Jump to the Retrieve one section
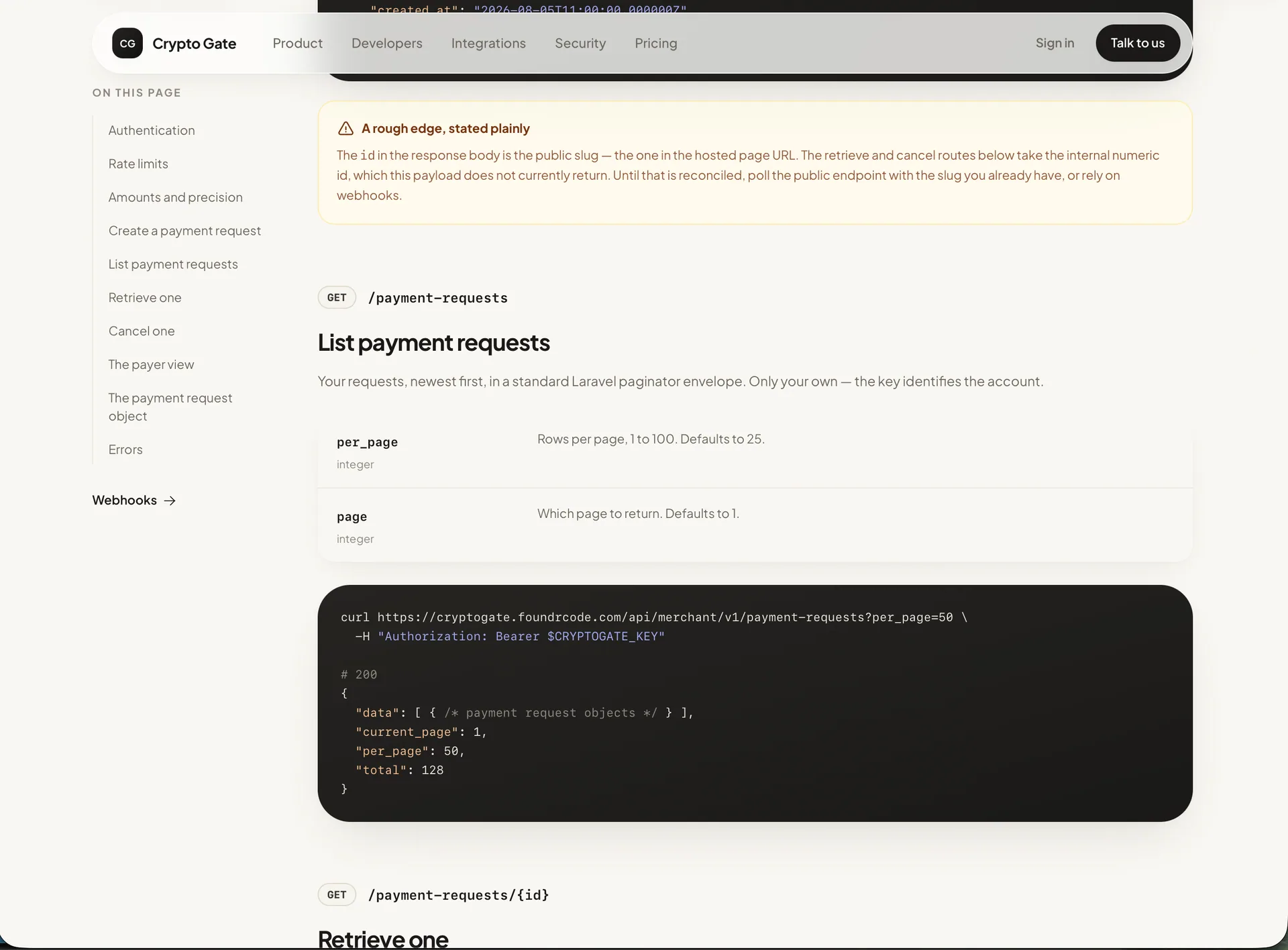This screenshot has height=950, width=1288. (145, 297)
